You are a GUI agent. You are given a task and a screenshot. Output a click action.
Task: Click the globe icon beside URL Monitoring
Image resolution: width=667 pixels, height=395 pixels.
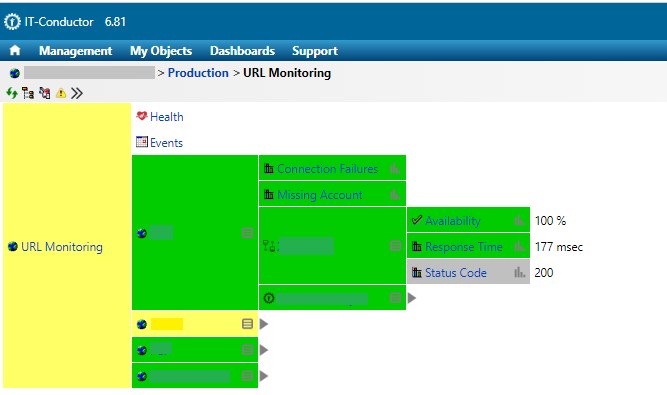pyautogui.click(x=13, y=246)
